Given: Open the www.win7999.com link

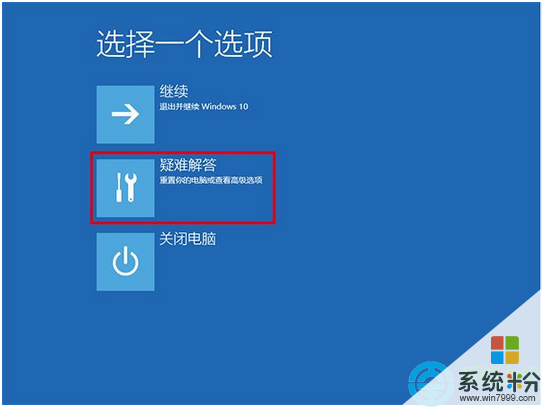Looking at the screenshot, I should 498,398.
